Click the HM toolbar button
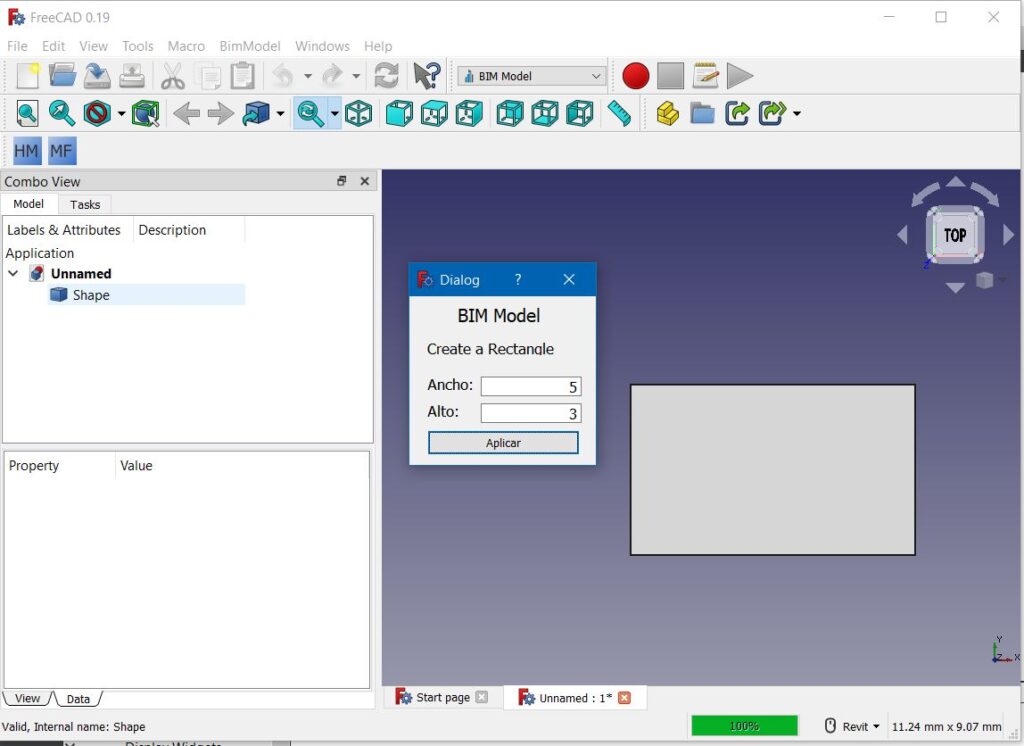 pos(27,152)
